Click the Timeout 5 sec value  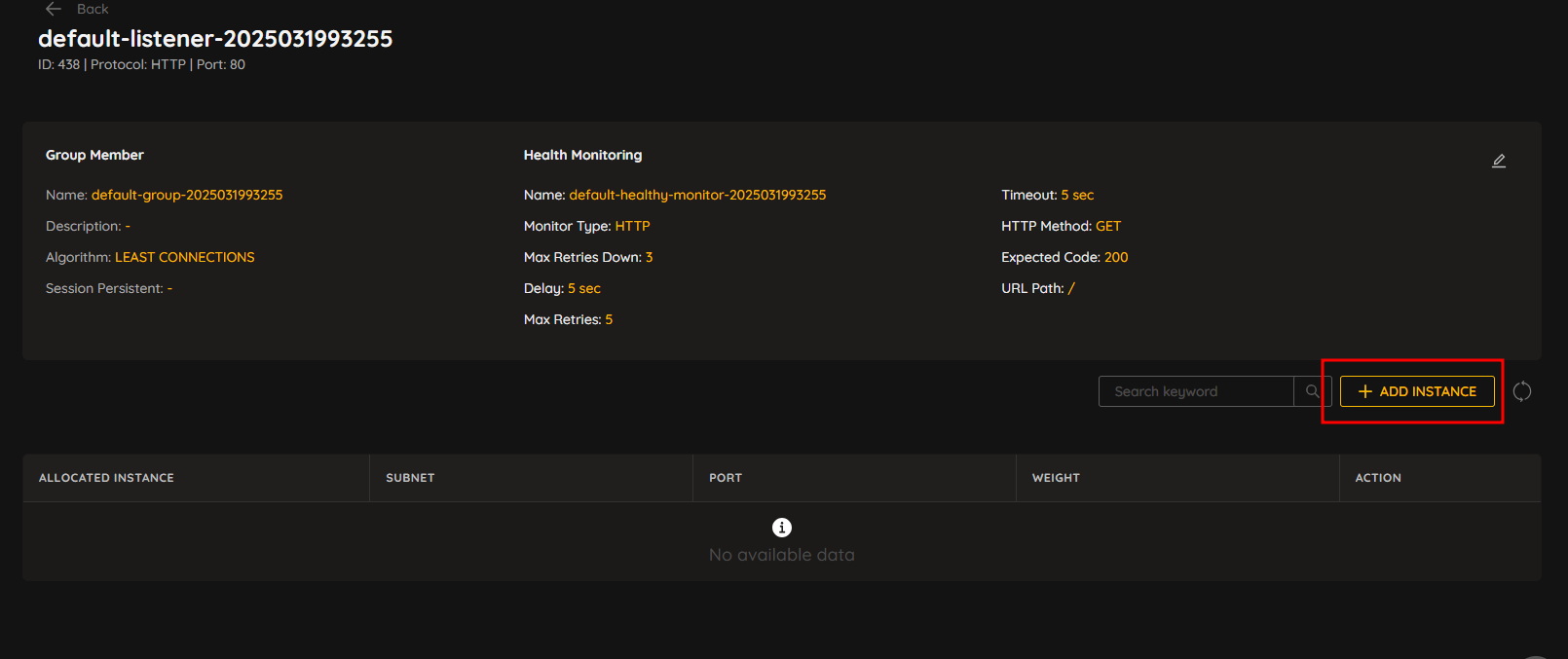tap(1077, 195)
